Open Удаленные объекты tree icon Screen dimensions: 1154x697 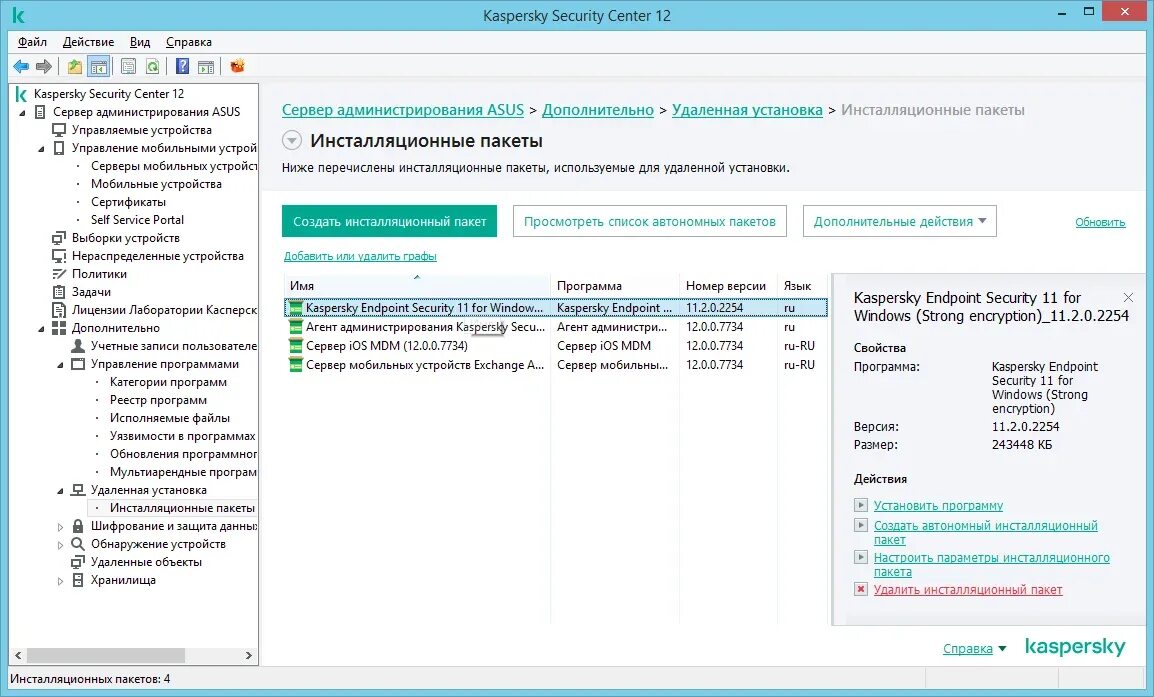coord(78,562)
